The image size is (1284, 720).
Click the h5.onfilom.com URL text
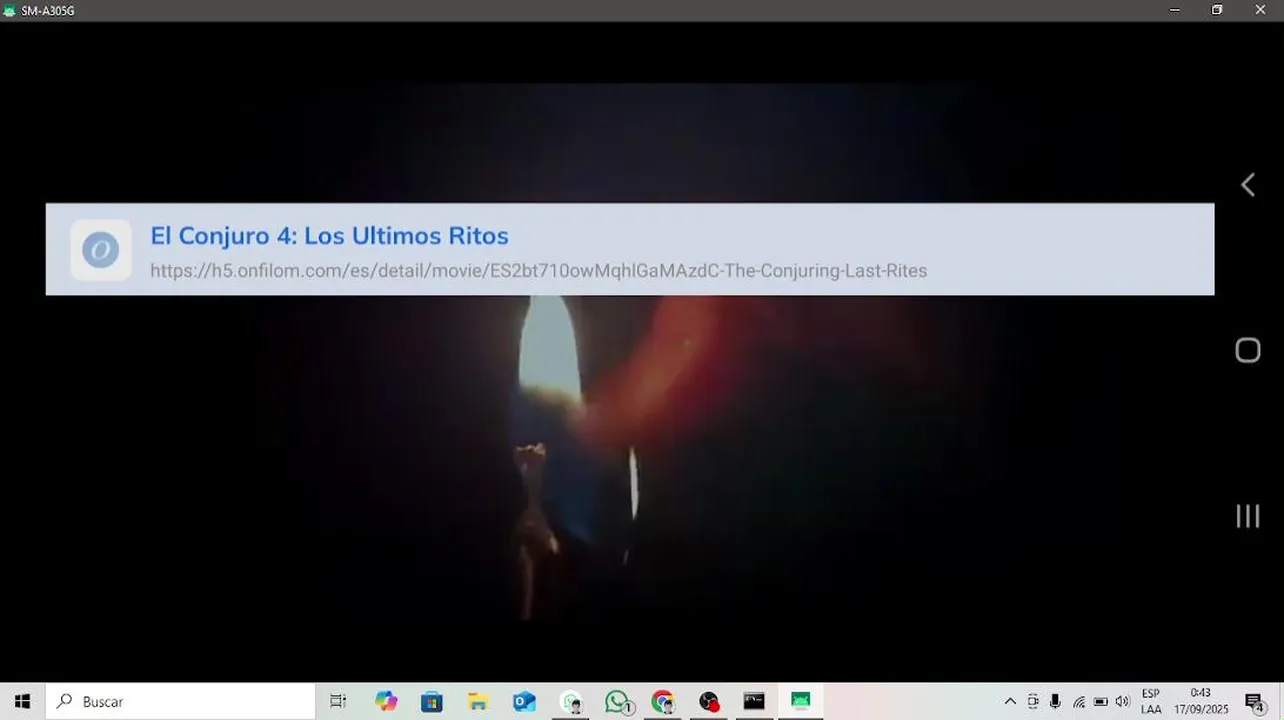(538, 271)
